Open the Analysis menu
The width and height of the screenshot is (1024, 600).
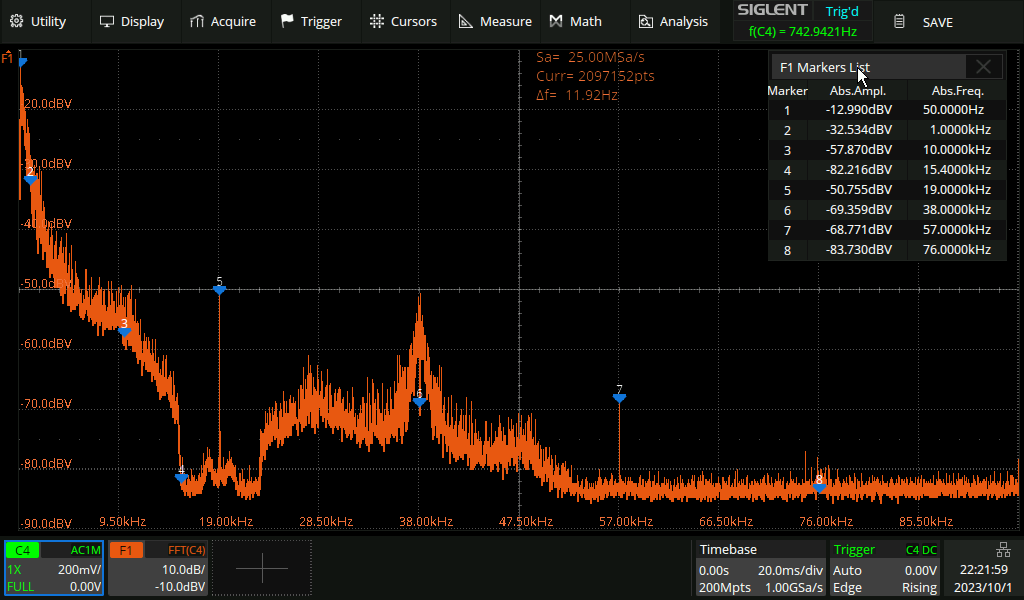tap(673, 21)
